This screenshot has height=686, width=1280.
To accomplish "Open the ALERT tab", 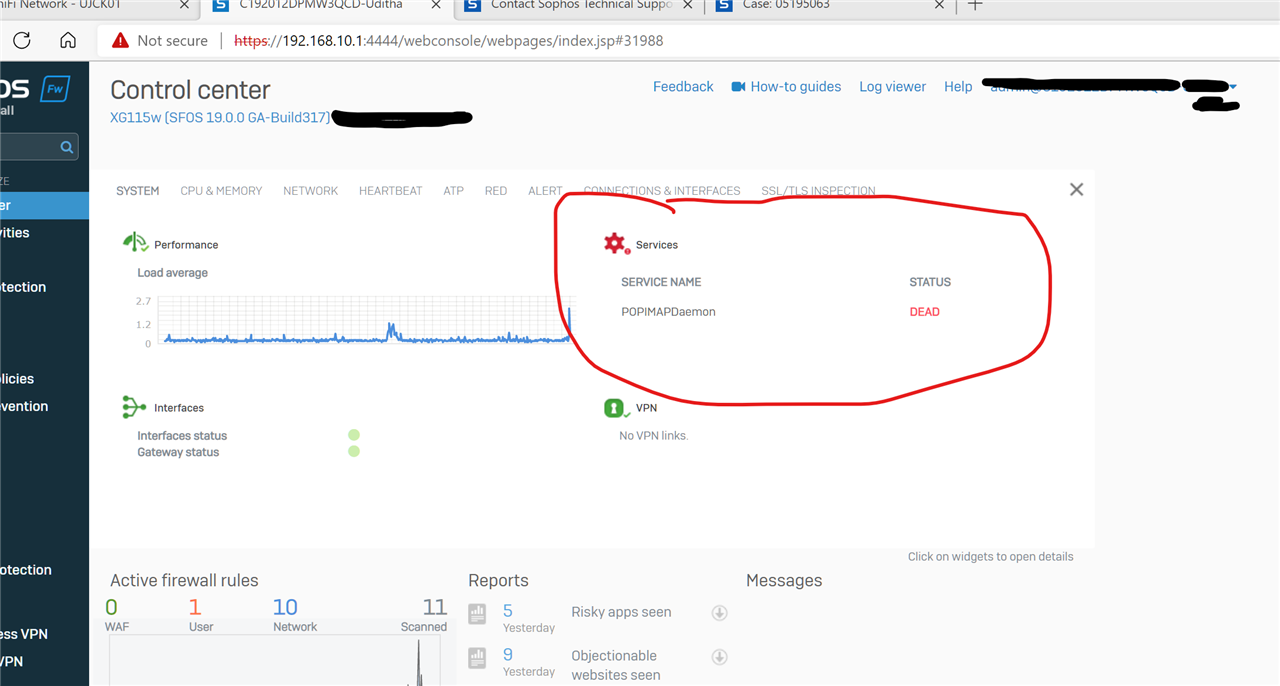I will pos(546,191).
